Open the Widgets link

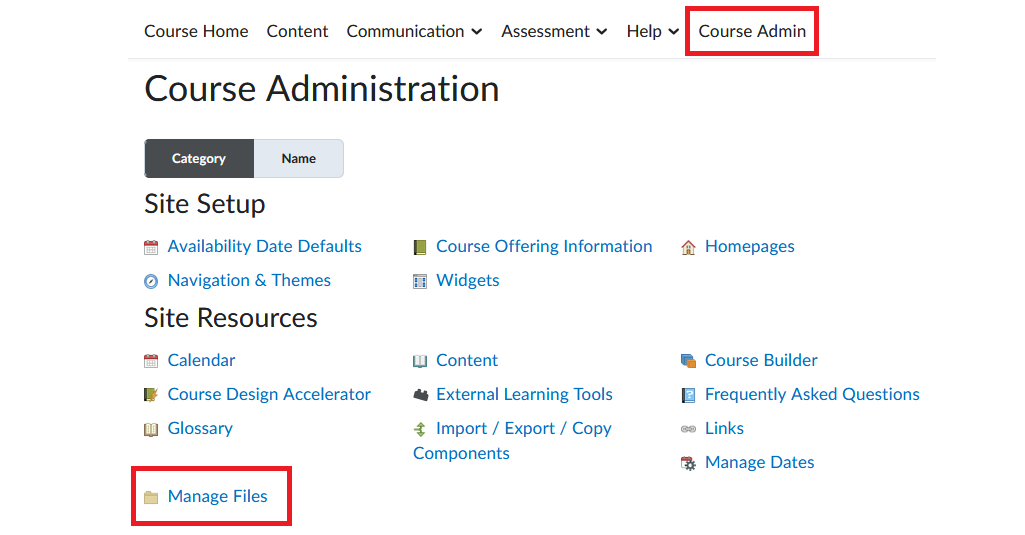click(x=468, y=280)
